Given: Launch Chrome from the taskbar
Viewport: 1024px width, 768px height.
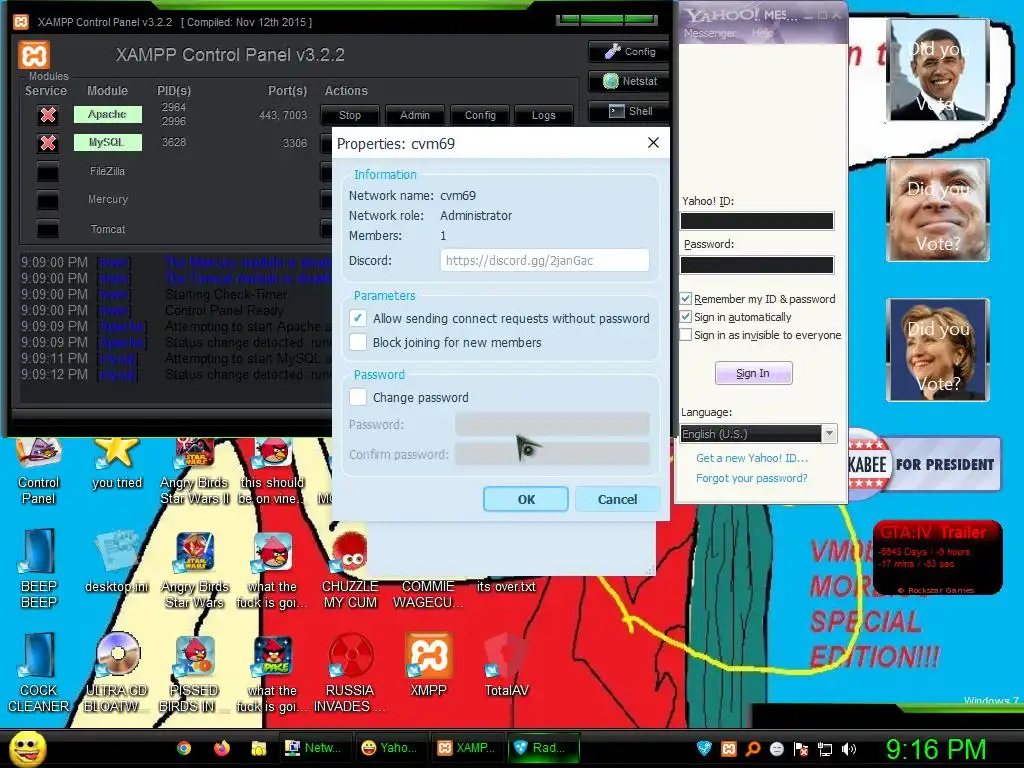Looking at the screenshot, I should click(x=184, y=748).
